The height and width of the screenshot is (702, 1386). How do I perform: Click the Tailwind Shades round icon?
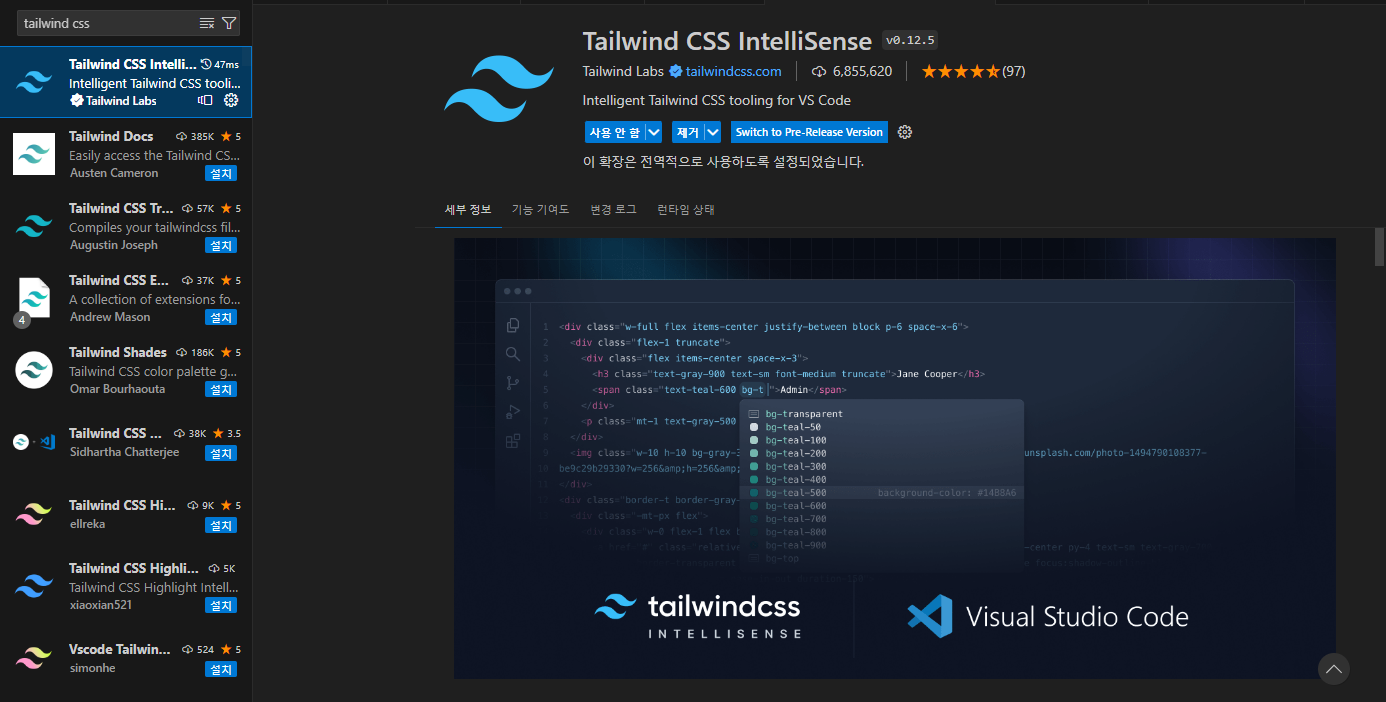34,369
